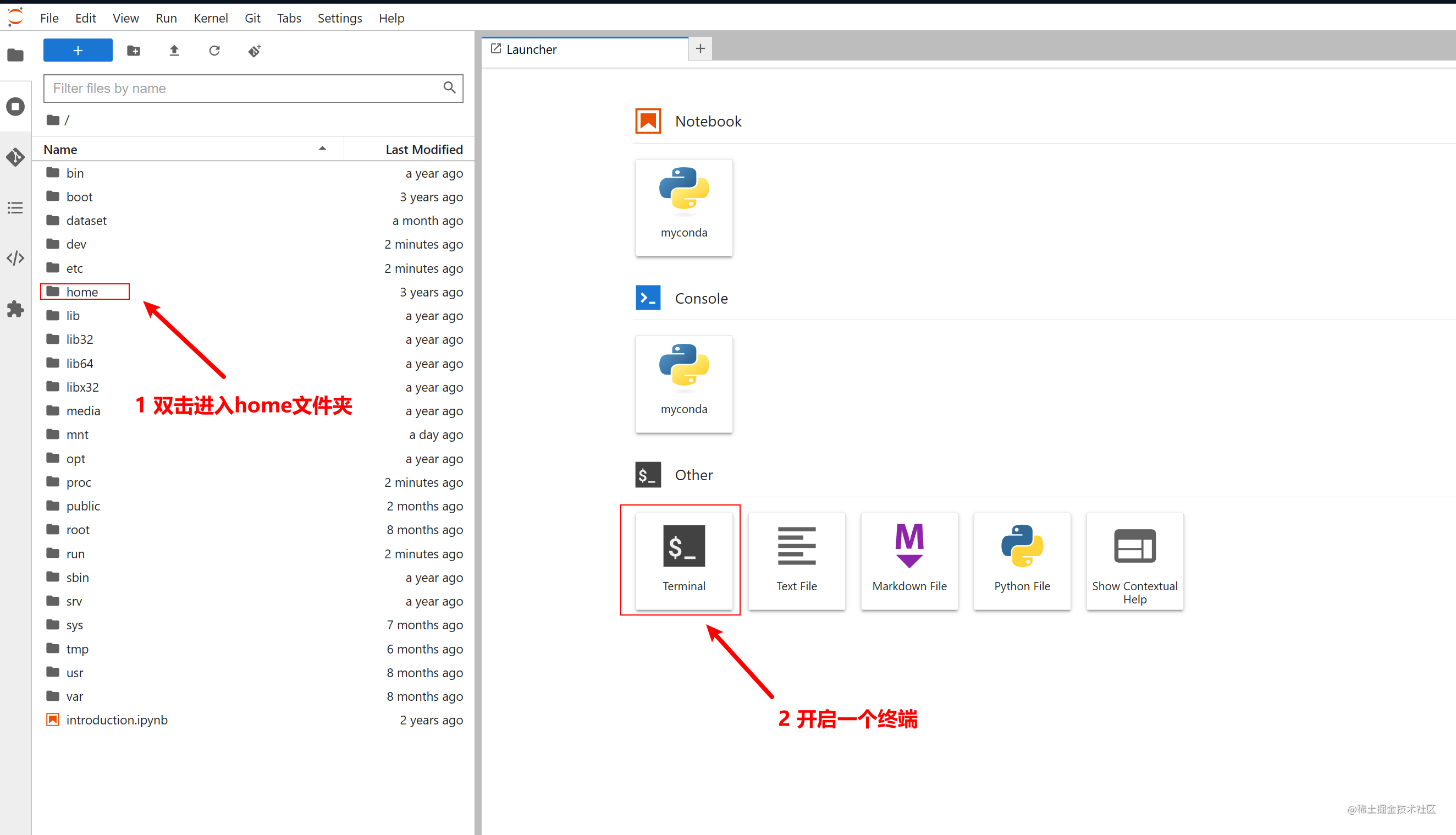This screenshot has width=1456, height=835.
Task: Filter files by name input
Action: (247, 88)
